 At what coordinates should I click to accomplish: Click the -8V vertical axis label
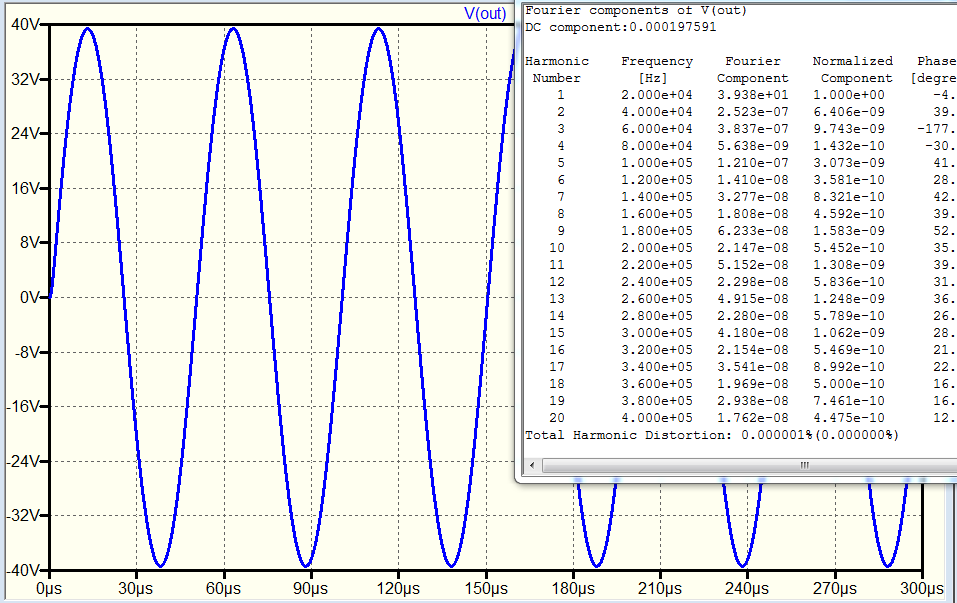27,352
